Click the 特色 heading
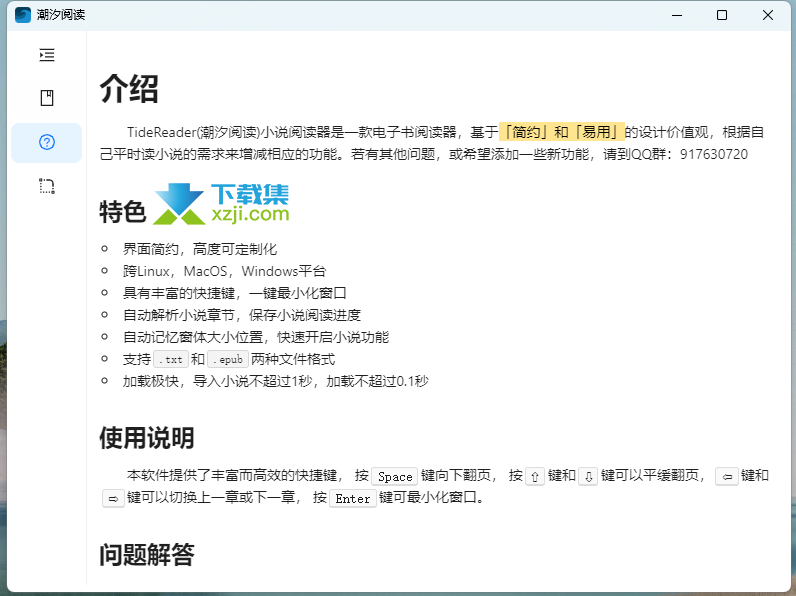 point(123,211)
